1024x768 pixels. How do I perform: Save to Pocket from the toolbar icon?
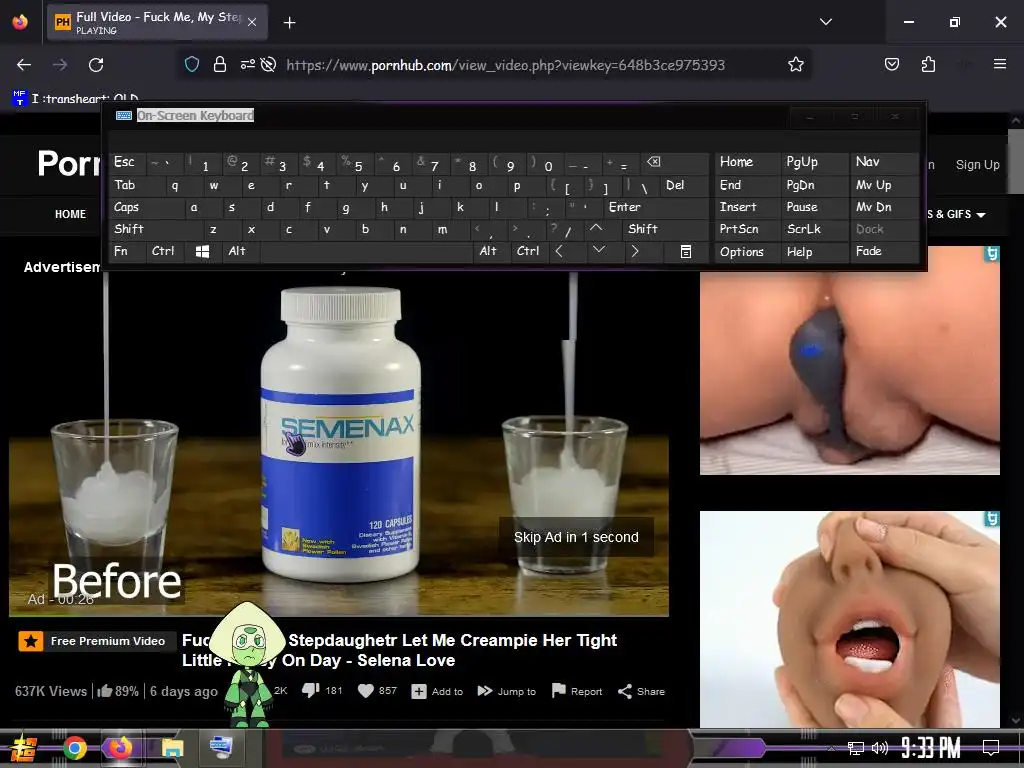point(891,64)
